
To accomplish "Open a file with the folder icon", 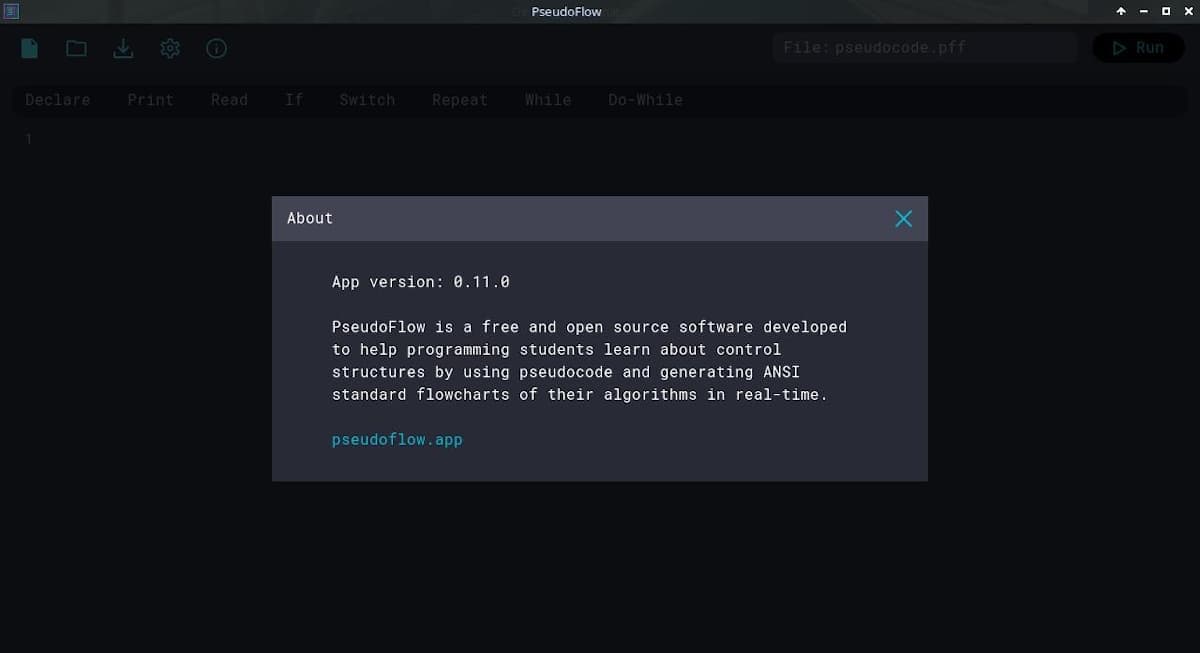I will coord(76,48).
